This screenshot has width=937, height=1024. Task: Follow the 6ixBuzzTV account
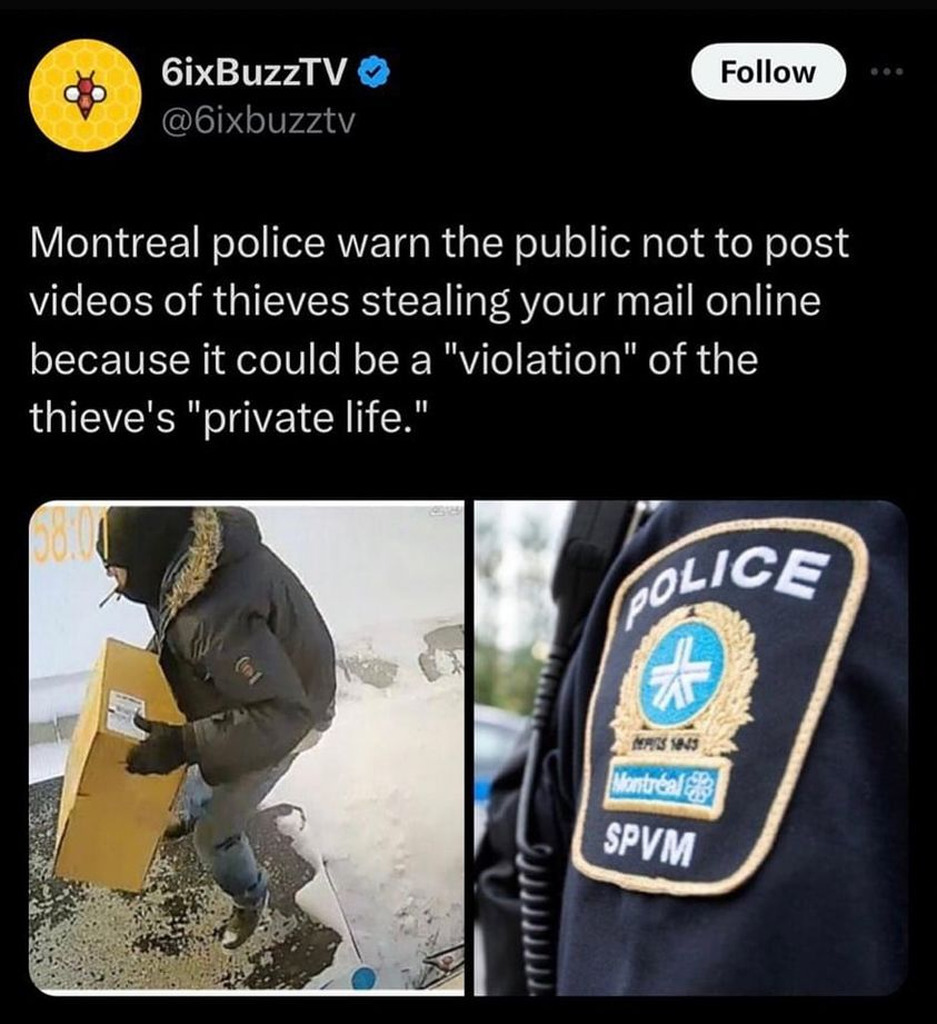(x=768, y=72)
